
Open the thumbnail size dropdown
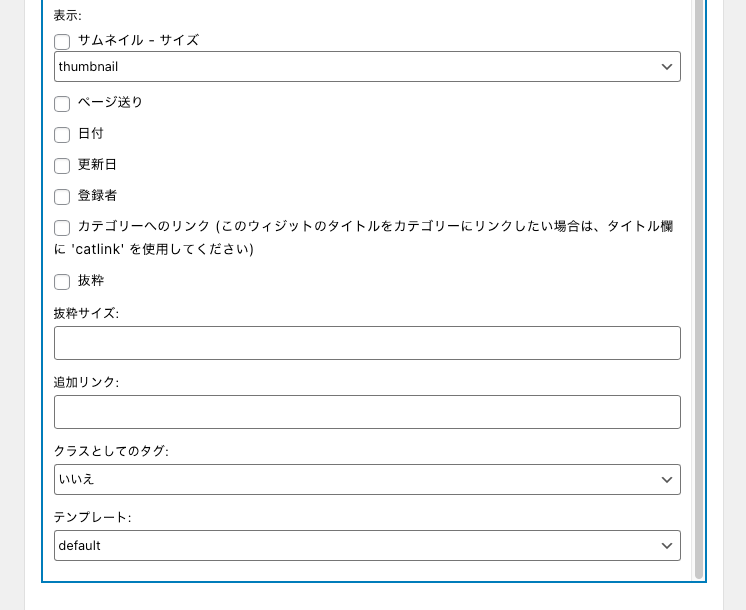tap(366, 67)
